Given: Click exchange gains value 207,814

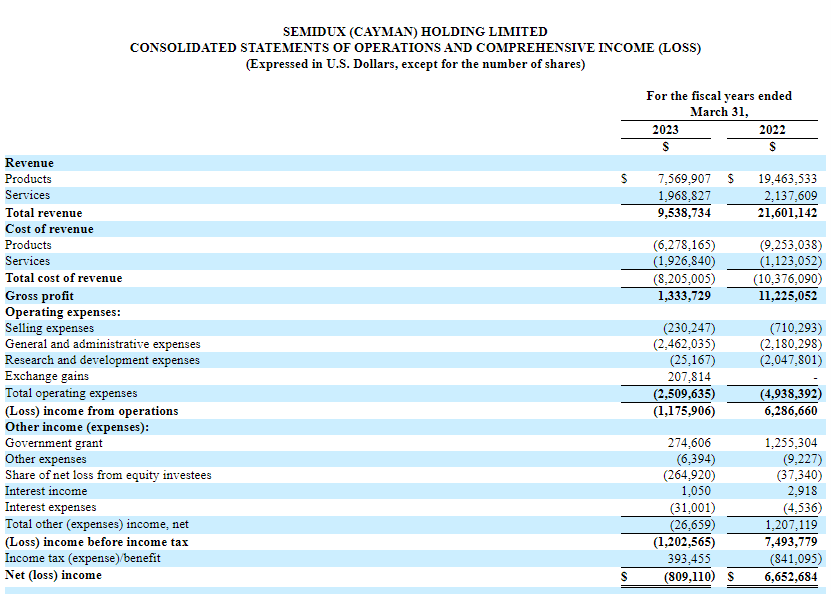Looking at the screenshot, I should (689, 377).
